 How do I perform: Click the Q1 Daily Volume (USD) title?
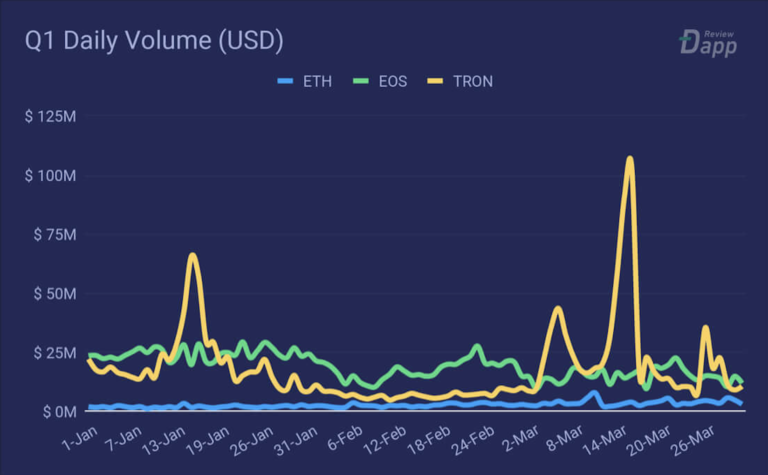(x=155, y=42)
